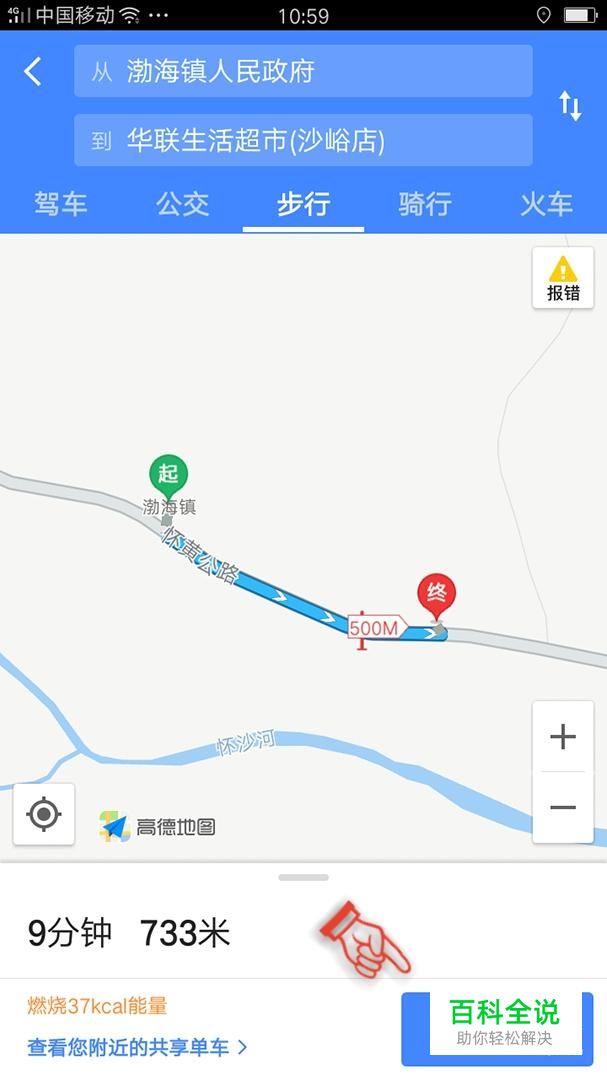The image size is (607, 1080).
Task: Switch to 公交 transit tab
Action: point(182,204)
